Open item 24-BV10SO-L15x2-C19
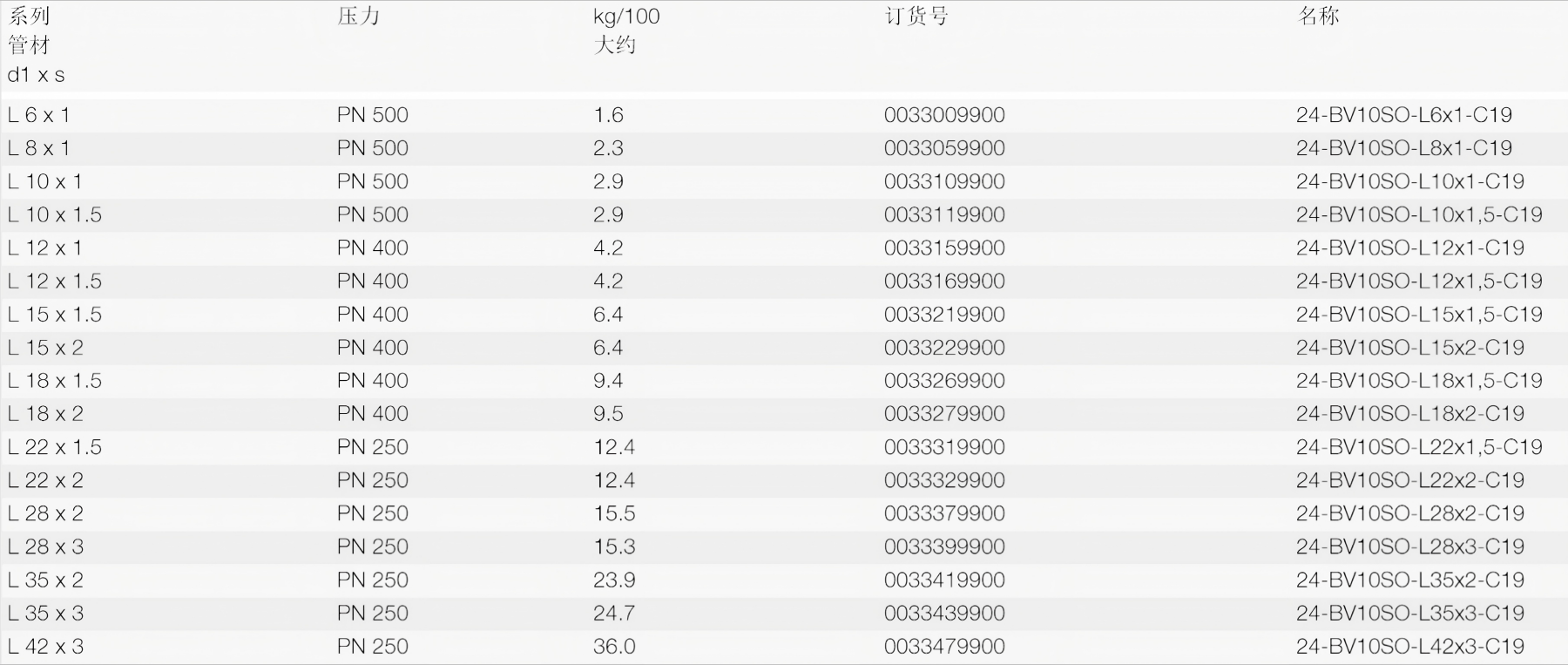The height and width of the screenshot is (665, 1568). coord(1409,348)
